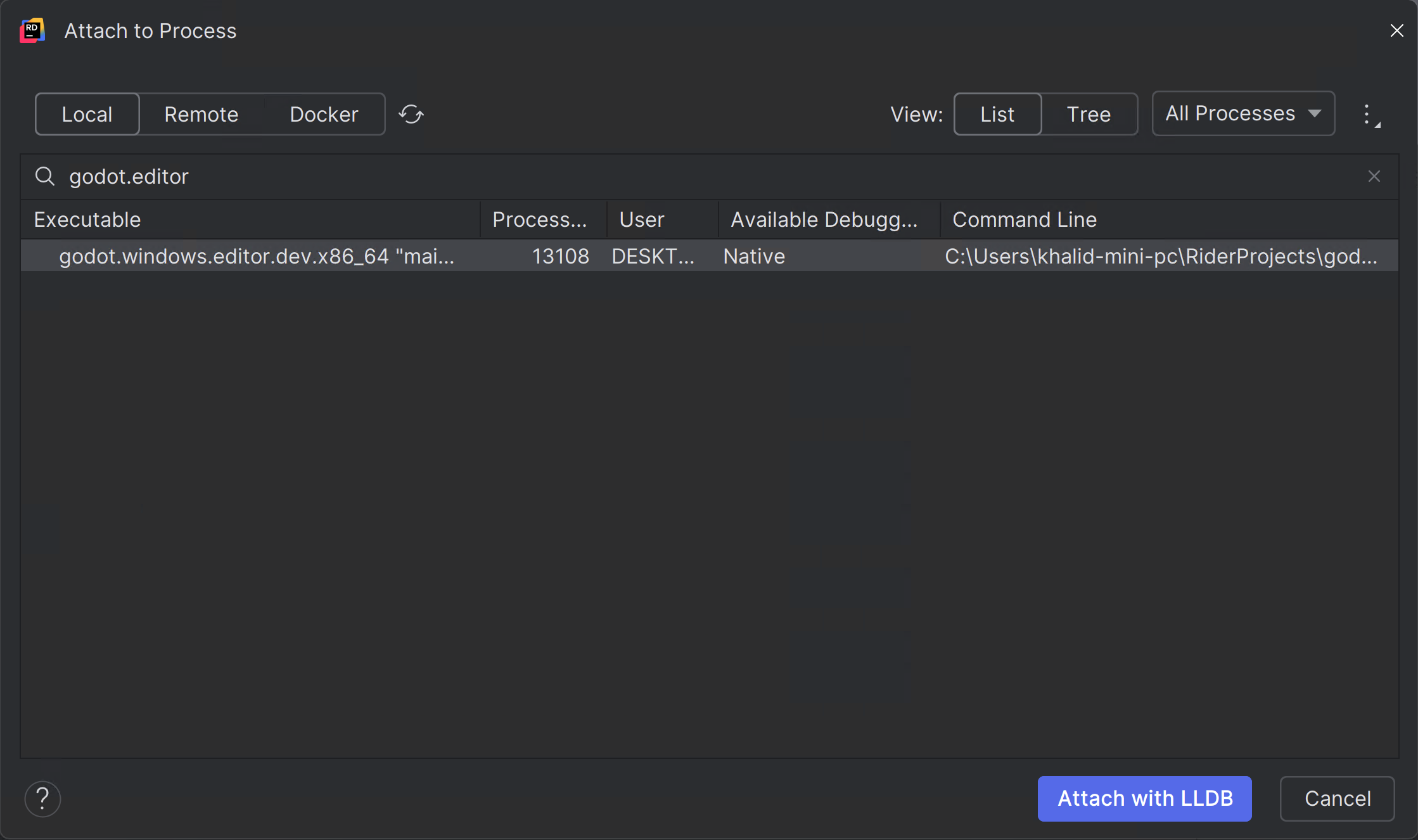Click the Rider logo icon
The width and height of the screenshot is (1418, 840).
[x=32, y=30]
